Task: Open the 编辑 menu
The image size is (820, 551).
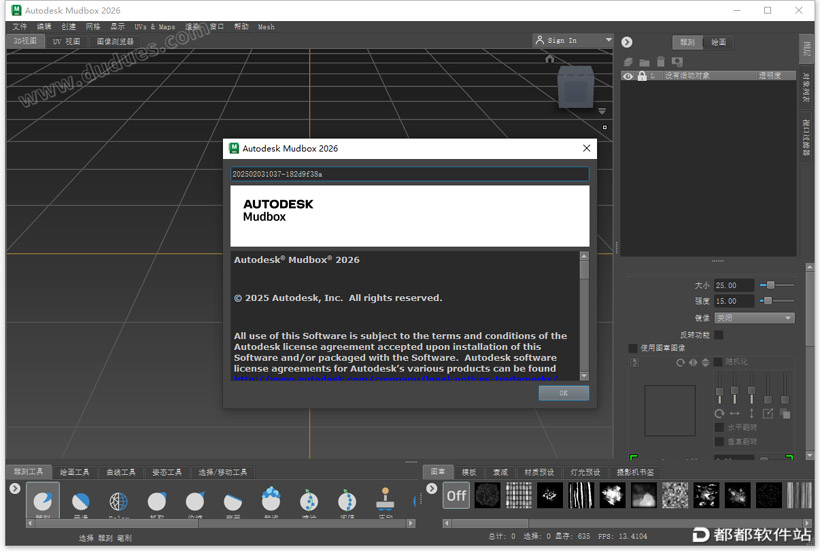Action: (44, 27)
